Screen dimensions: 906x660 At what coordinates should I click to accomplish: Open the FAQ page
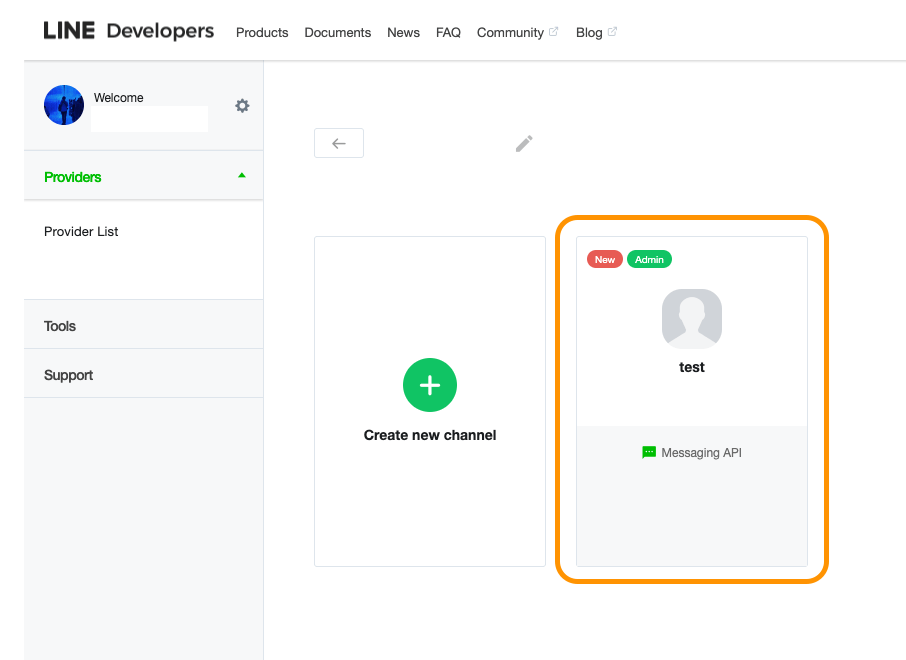[x=448, y=32]
